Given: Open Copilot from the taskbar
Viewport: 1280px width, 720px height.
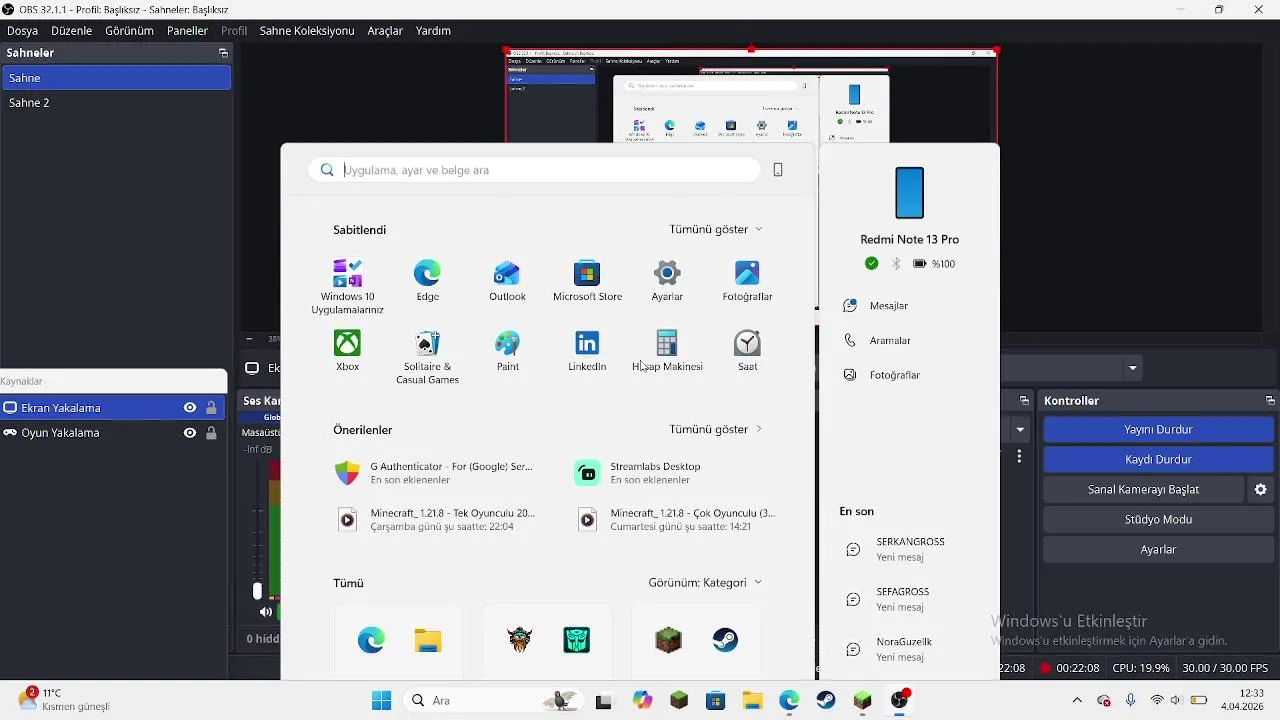Looking at the screenshot, I should (x=642, y=701).
